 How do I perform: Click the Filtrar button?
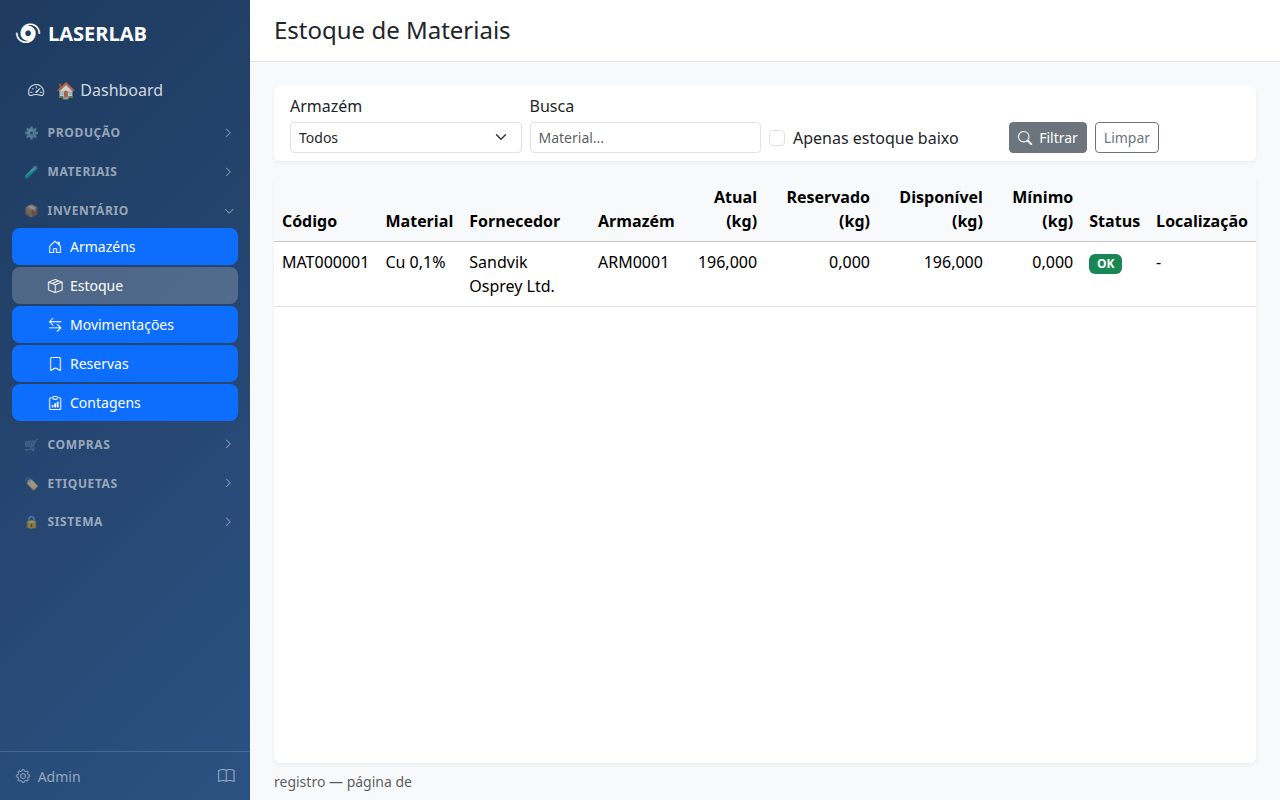point(1047,138)
